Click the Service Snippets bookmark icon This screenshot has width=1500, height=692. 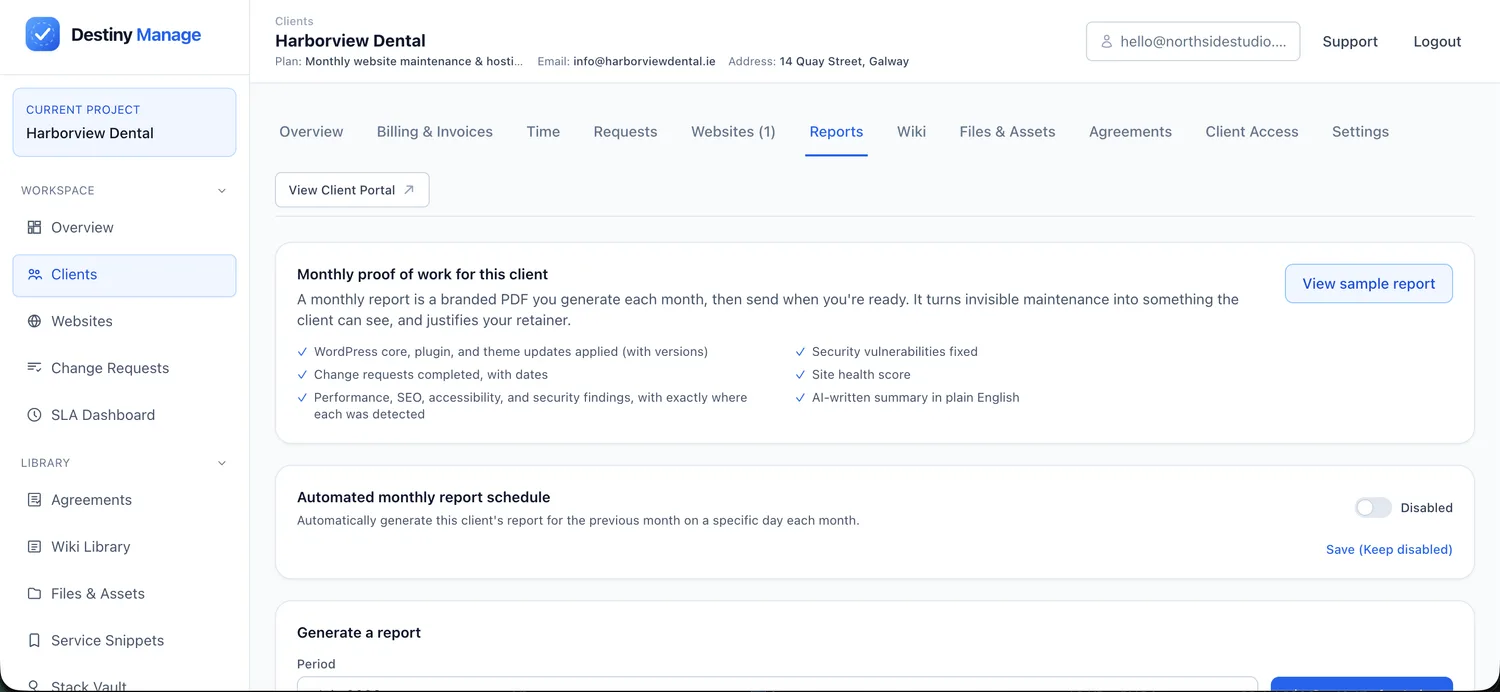[x=34, y=641]
